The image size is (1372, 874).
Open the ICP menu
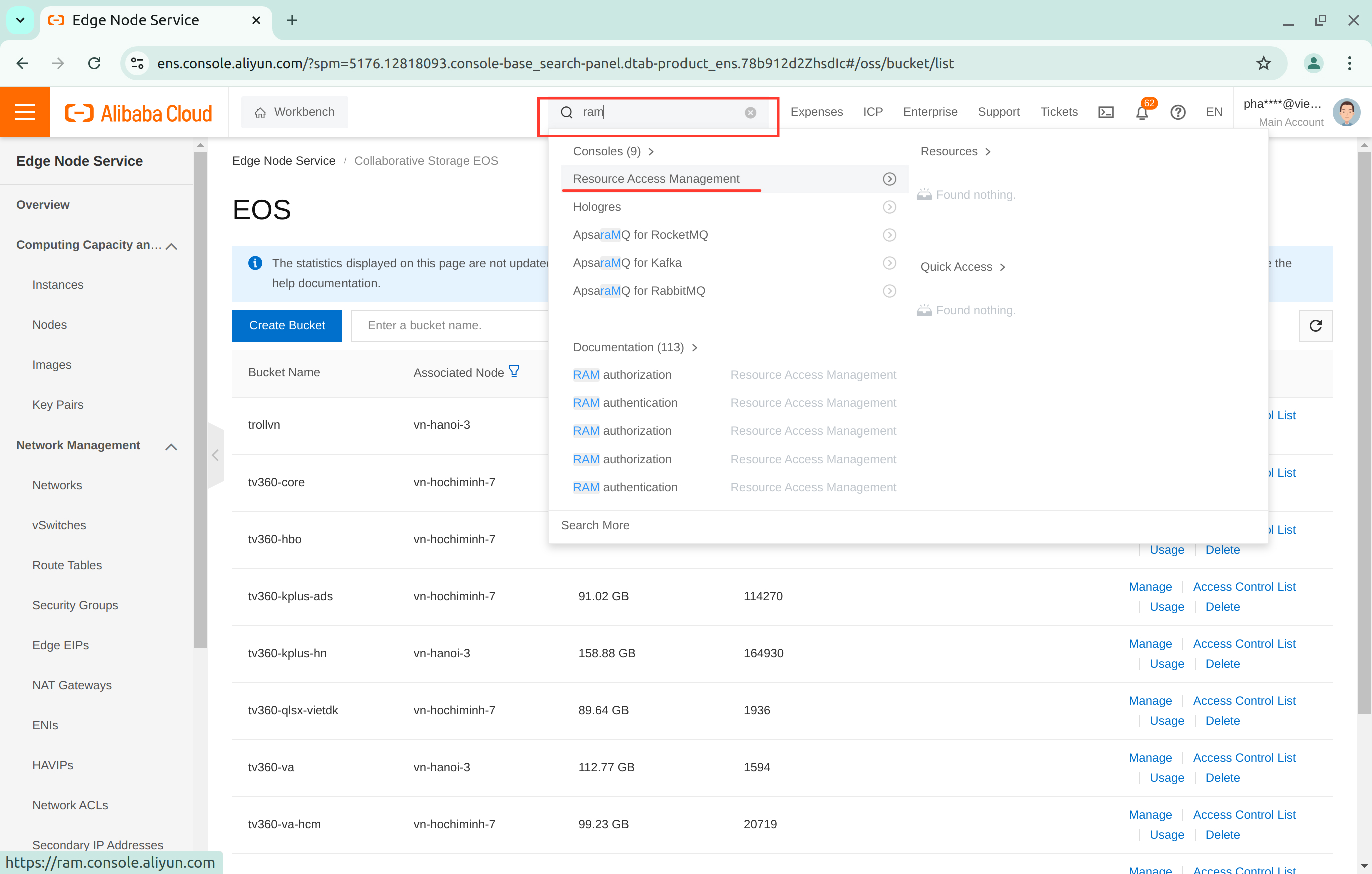(872, 112)
